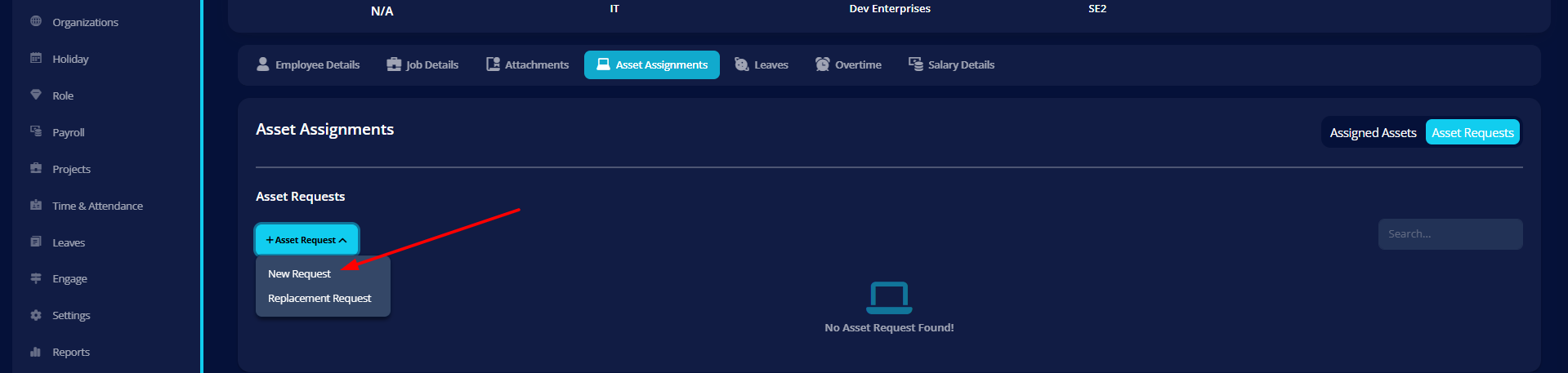Click 'No Asset Request Found!' text
Image resolution: width=1568 pixels, height=373 pixels.
(889, 327)
